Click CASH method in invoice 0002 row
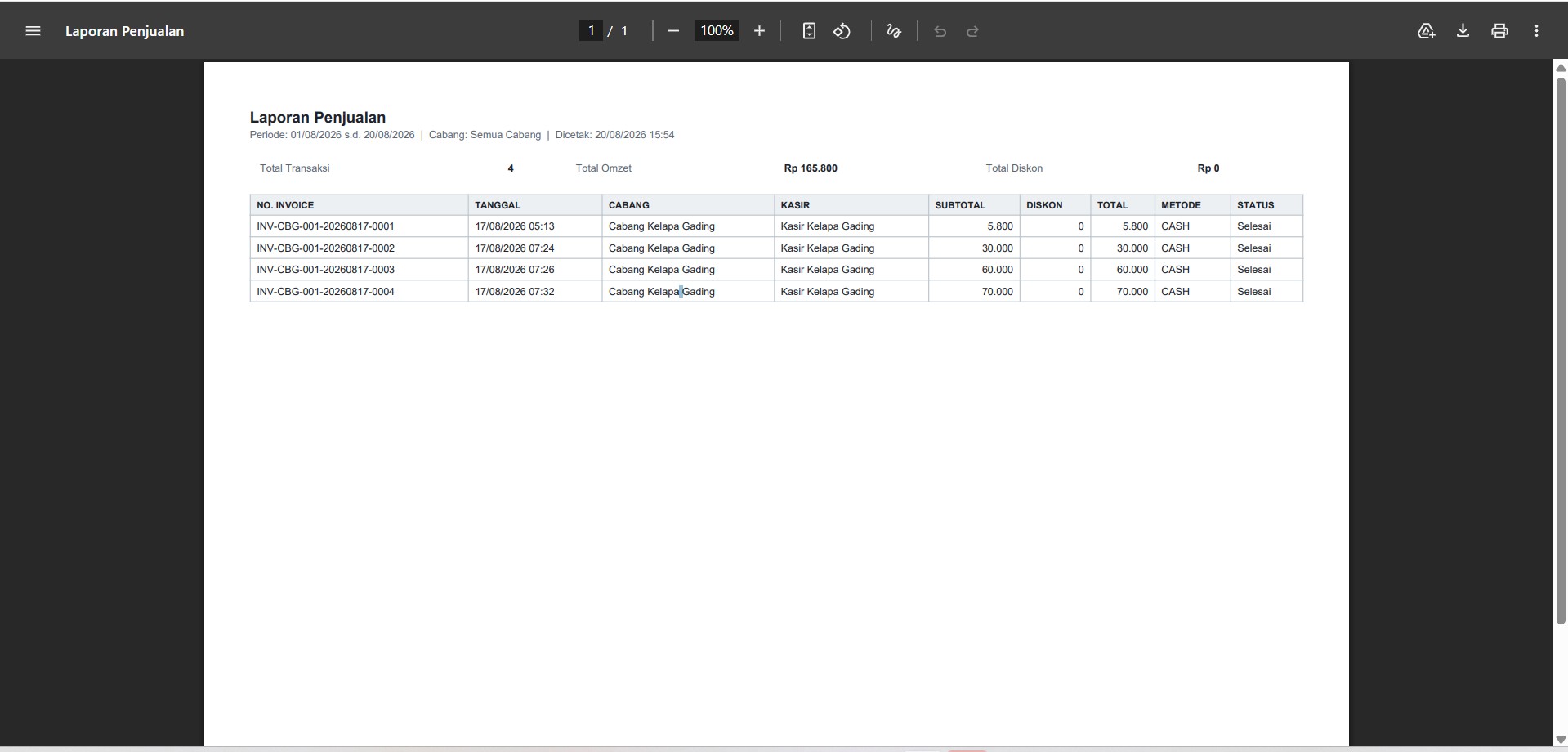This screenshot has height=752, width=1568. click(1175, 248)
